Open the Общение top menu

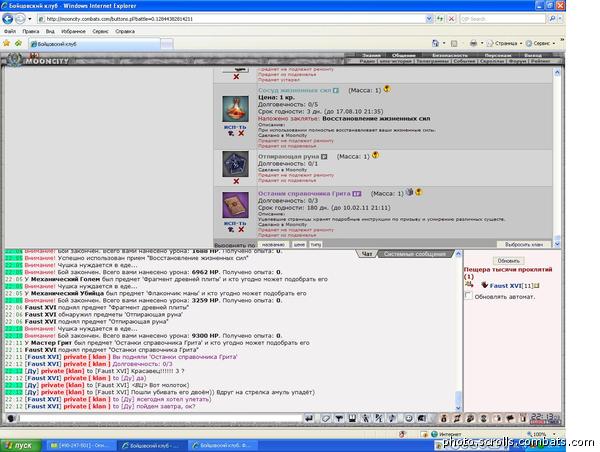pyautogui.click(x=403, y=55)
